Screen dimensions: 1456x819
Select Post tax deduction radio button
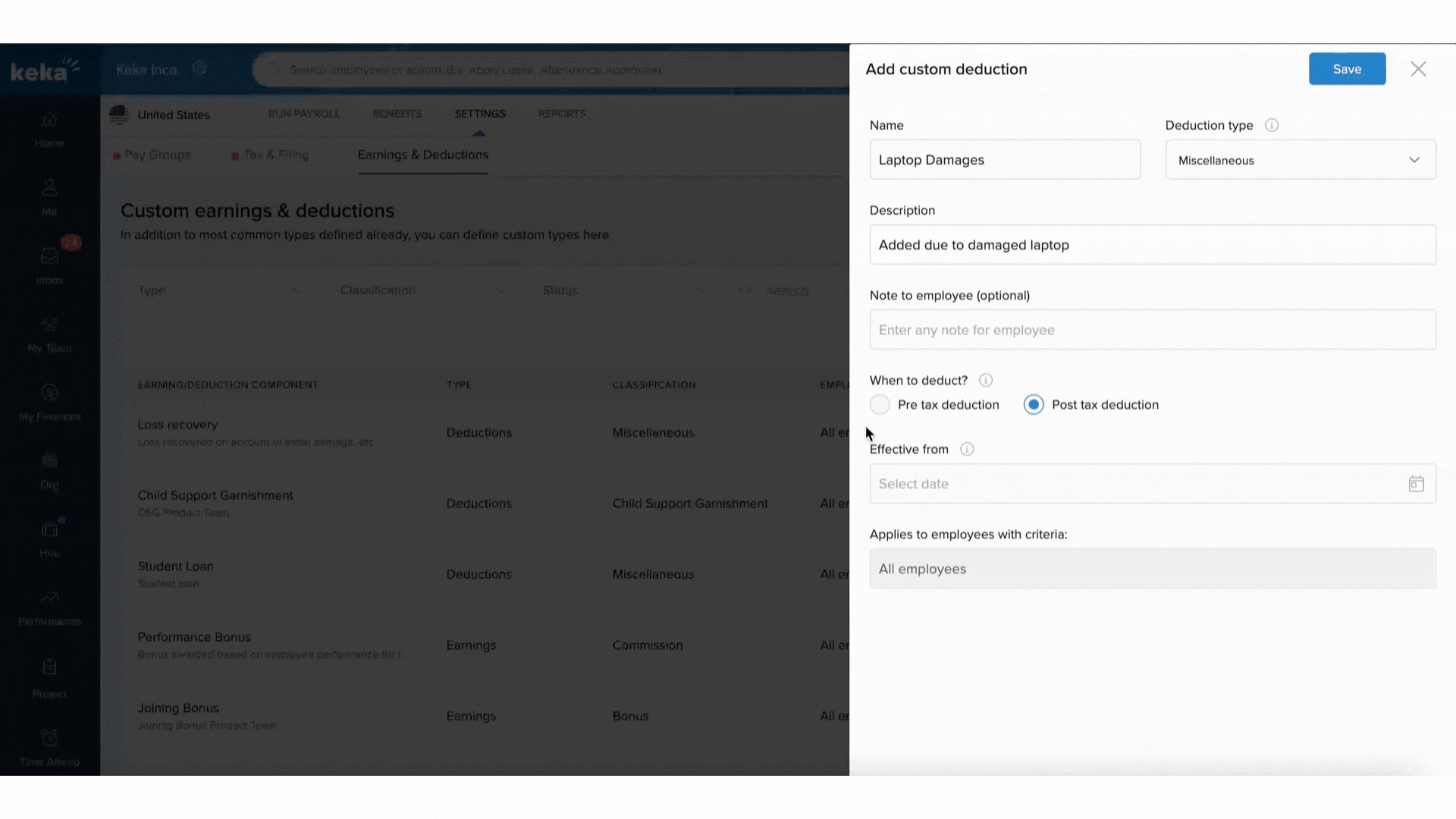[x=1033, y=404]
